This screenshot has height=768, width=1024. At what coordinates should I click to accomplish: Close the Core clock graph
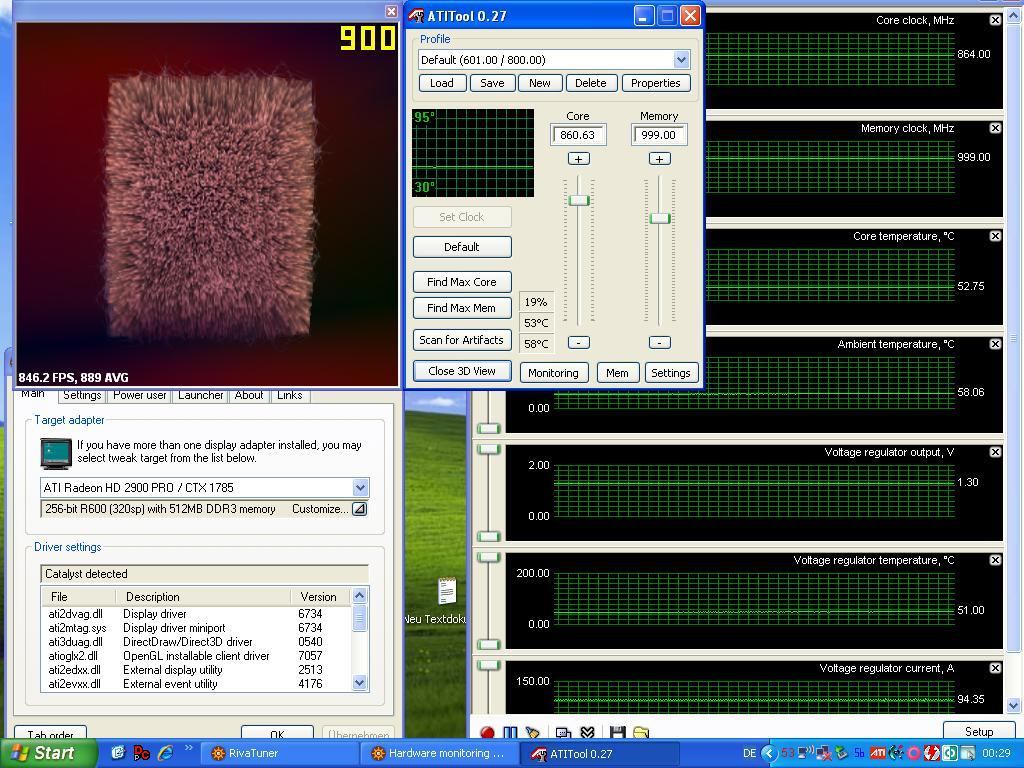tap(995, 20)
